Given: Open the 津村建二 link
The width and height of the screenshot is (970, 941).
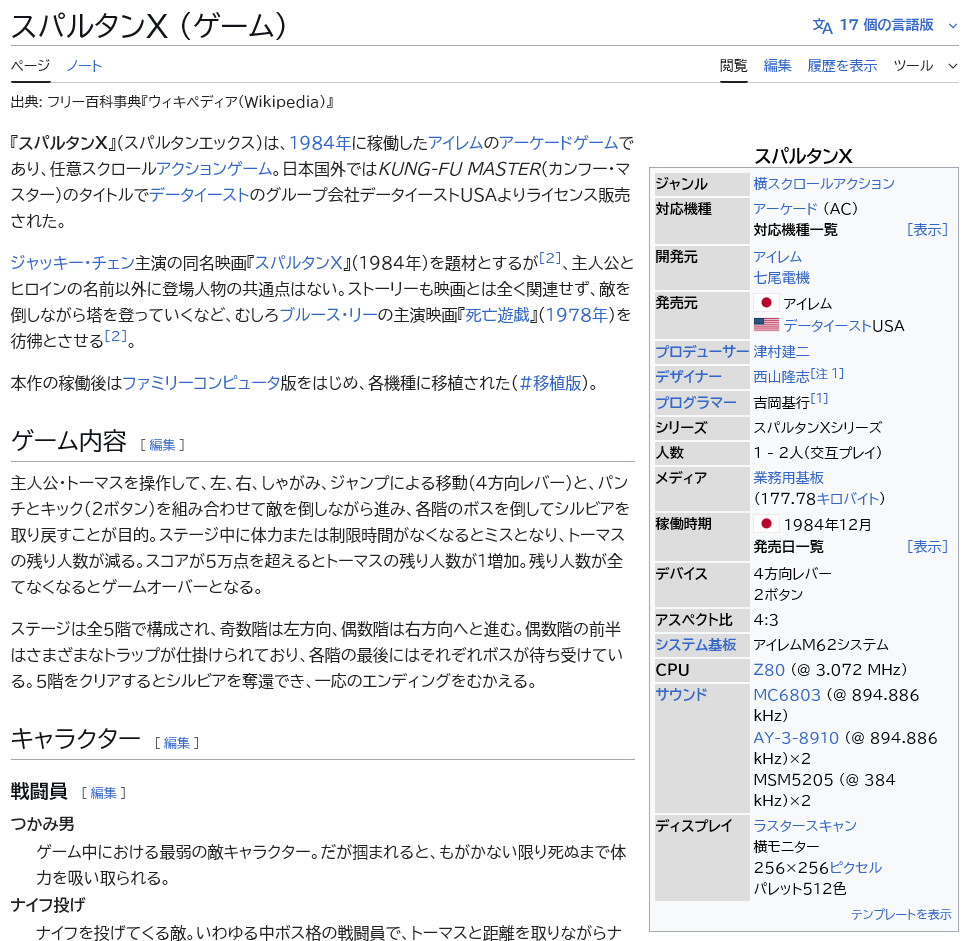Looking at the screenshot, I should click(781, 351).
